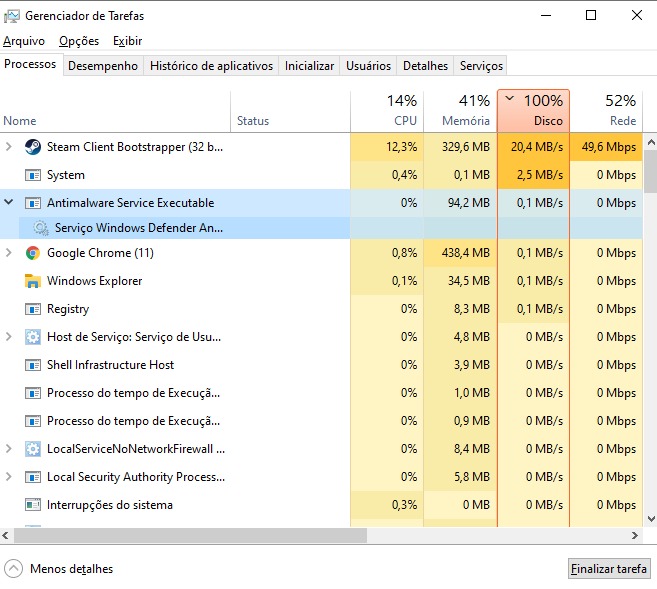Select the Windows Explorer process name
The height and width of the screenshot is (589, 657).
pos(94,281)
